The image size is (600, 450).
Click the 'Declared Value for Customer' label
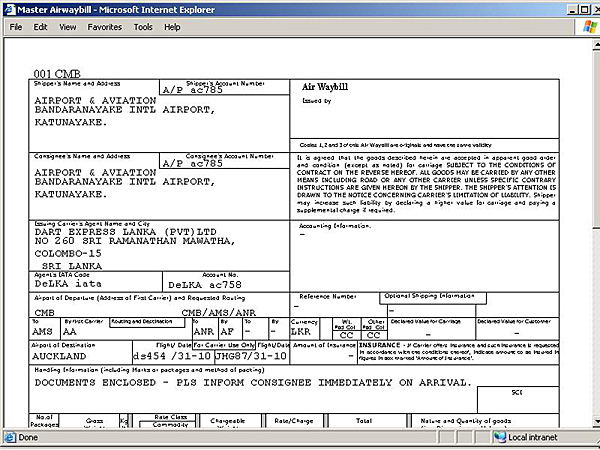[514, 321]
